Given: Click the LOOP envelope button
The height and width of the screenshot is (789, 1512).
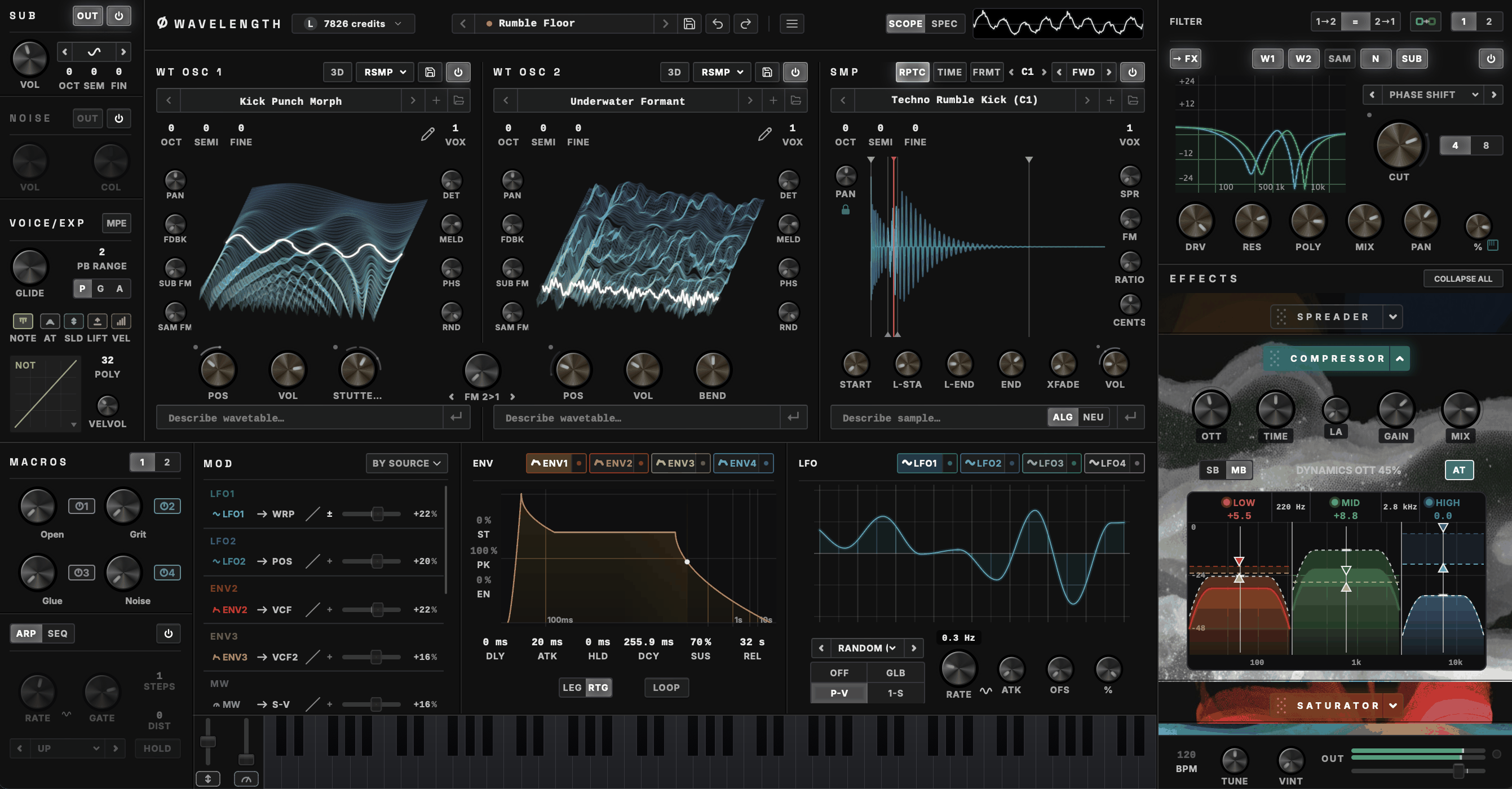Looking at the screenshot, I should coord(666,688).
